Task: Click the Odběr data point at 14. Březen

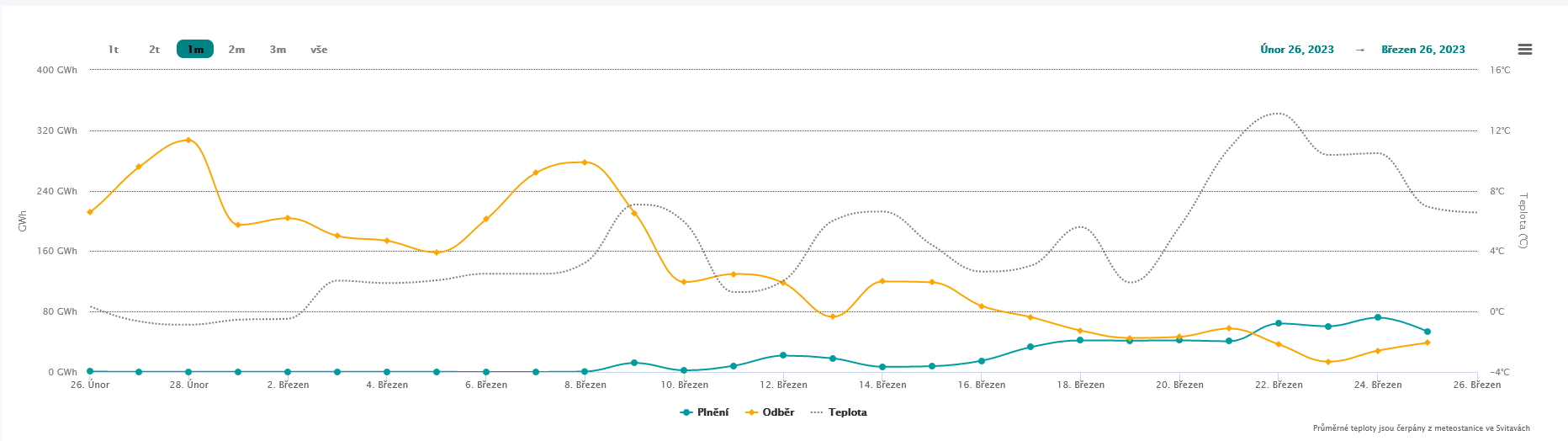Action: [x=882, y=281]
